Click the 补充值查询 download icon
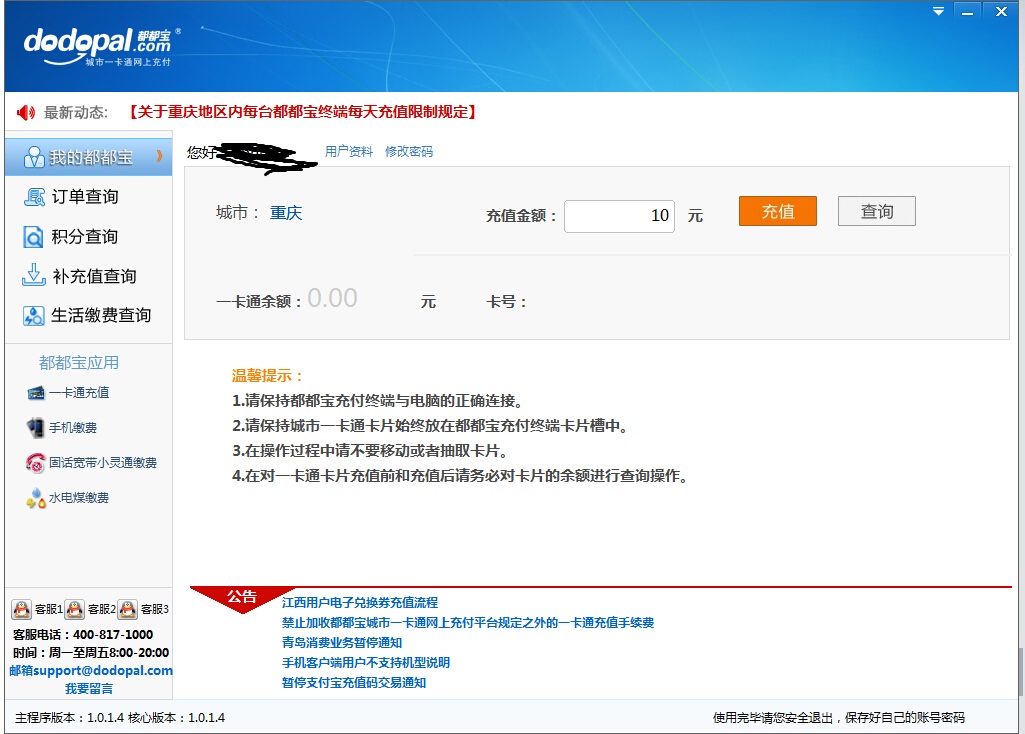 [x=33, y=275]
